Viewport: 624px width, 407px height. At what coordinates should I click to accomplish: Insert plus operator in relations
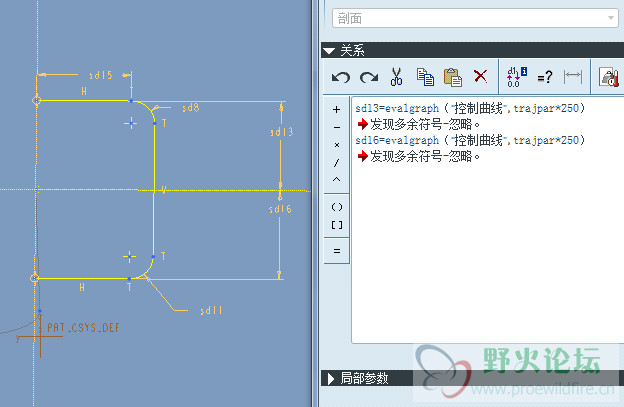tap(337, 109)
